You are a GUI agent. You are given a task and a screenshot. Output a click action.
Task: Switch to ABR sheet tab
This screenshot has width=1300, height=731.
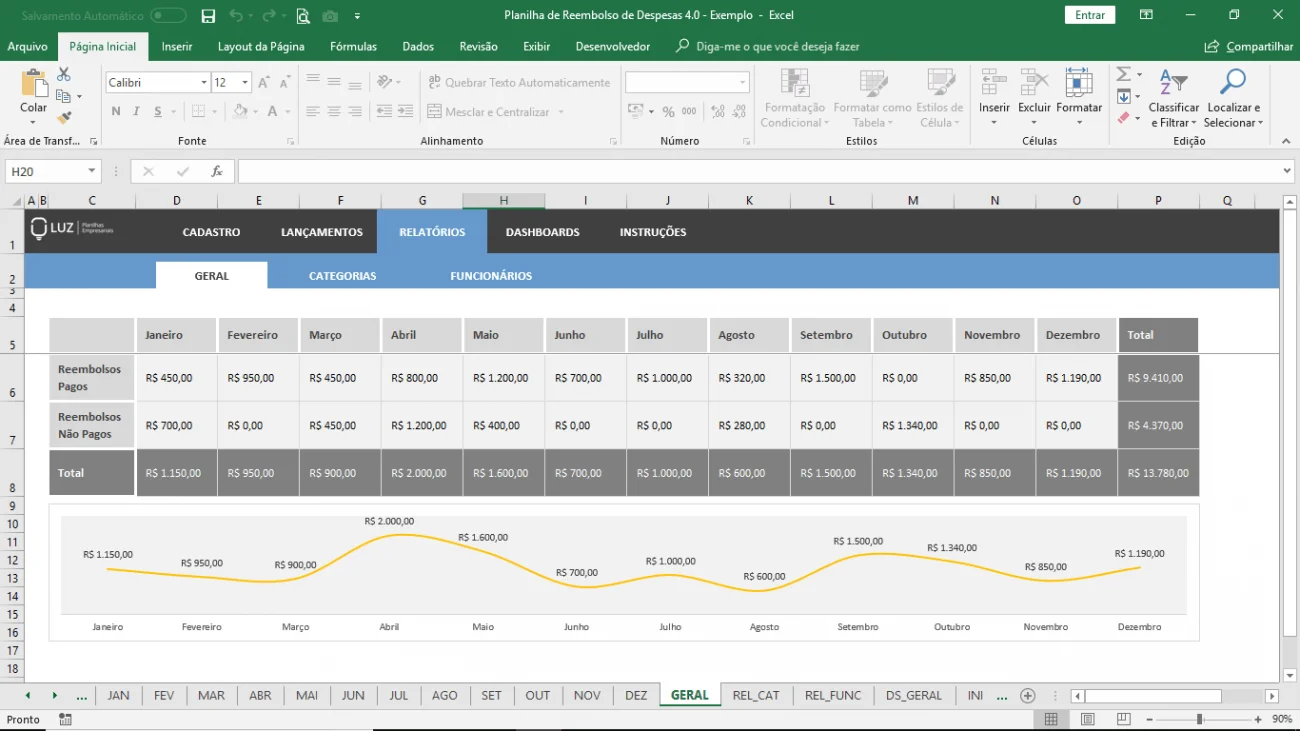[x=260, y=695]
